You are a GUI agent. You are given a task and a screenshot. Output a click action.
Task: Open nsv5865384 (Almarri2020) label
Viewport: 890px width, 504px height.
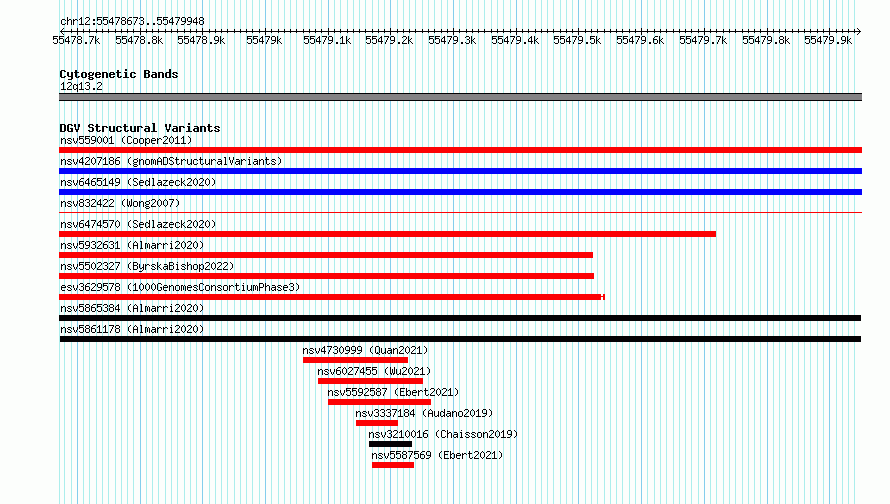click(x=132, y=308)
